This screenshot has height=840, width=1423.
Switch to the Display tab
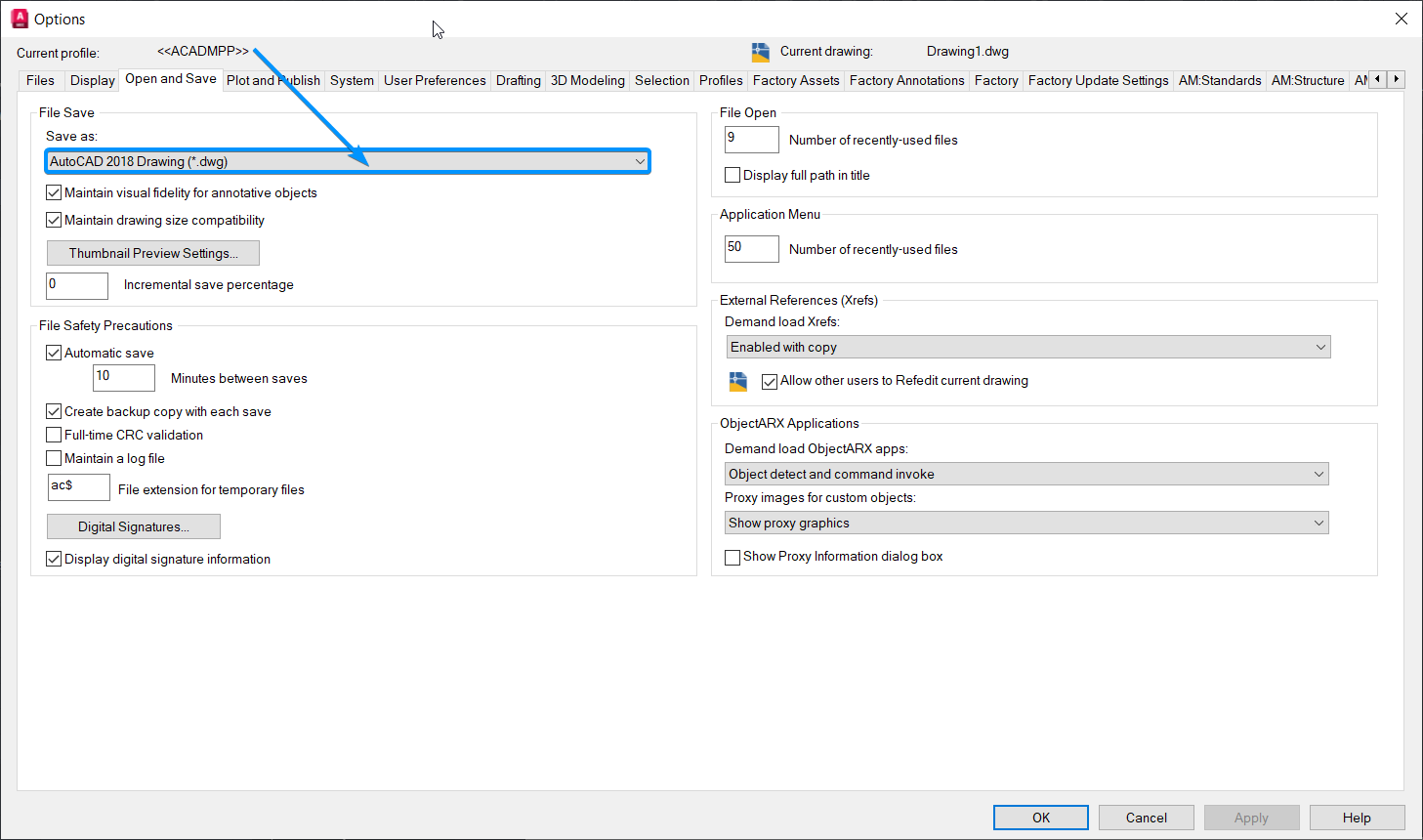pyautogui.click(x=91, y=79)
